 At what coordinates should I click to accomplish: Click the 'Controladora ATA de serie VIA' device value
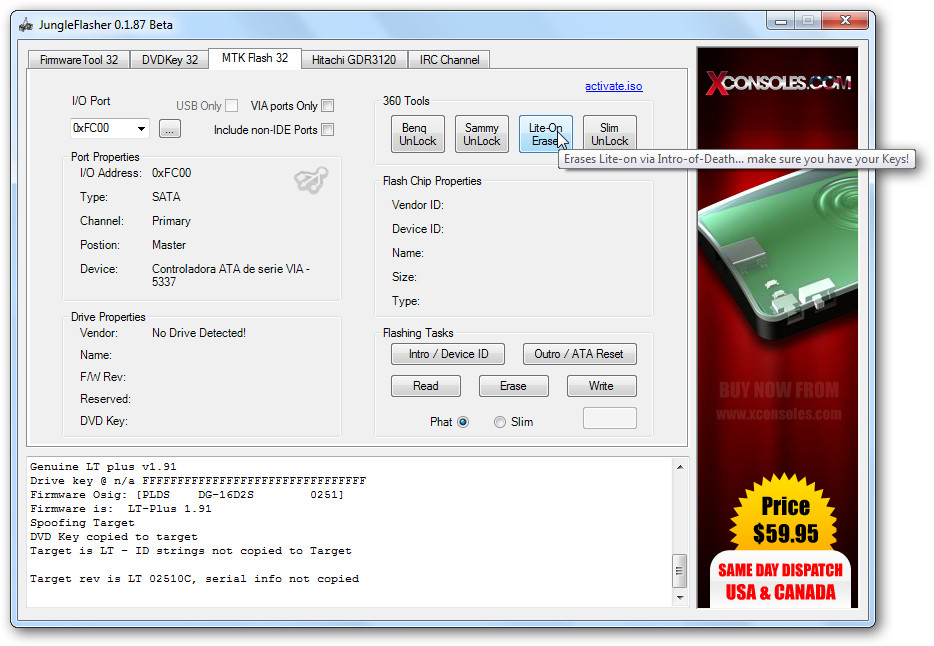[231, 275]
